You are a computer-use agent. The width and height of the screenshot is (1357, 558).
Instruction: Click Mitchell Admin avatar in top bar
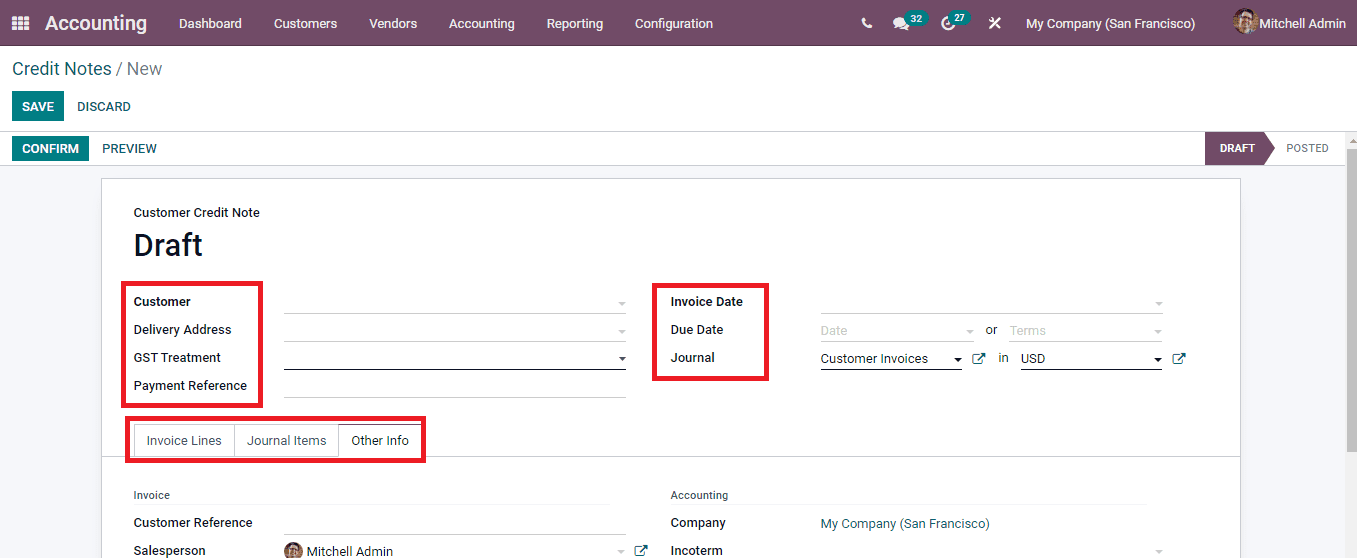click(x=1245, y=22)
